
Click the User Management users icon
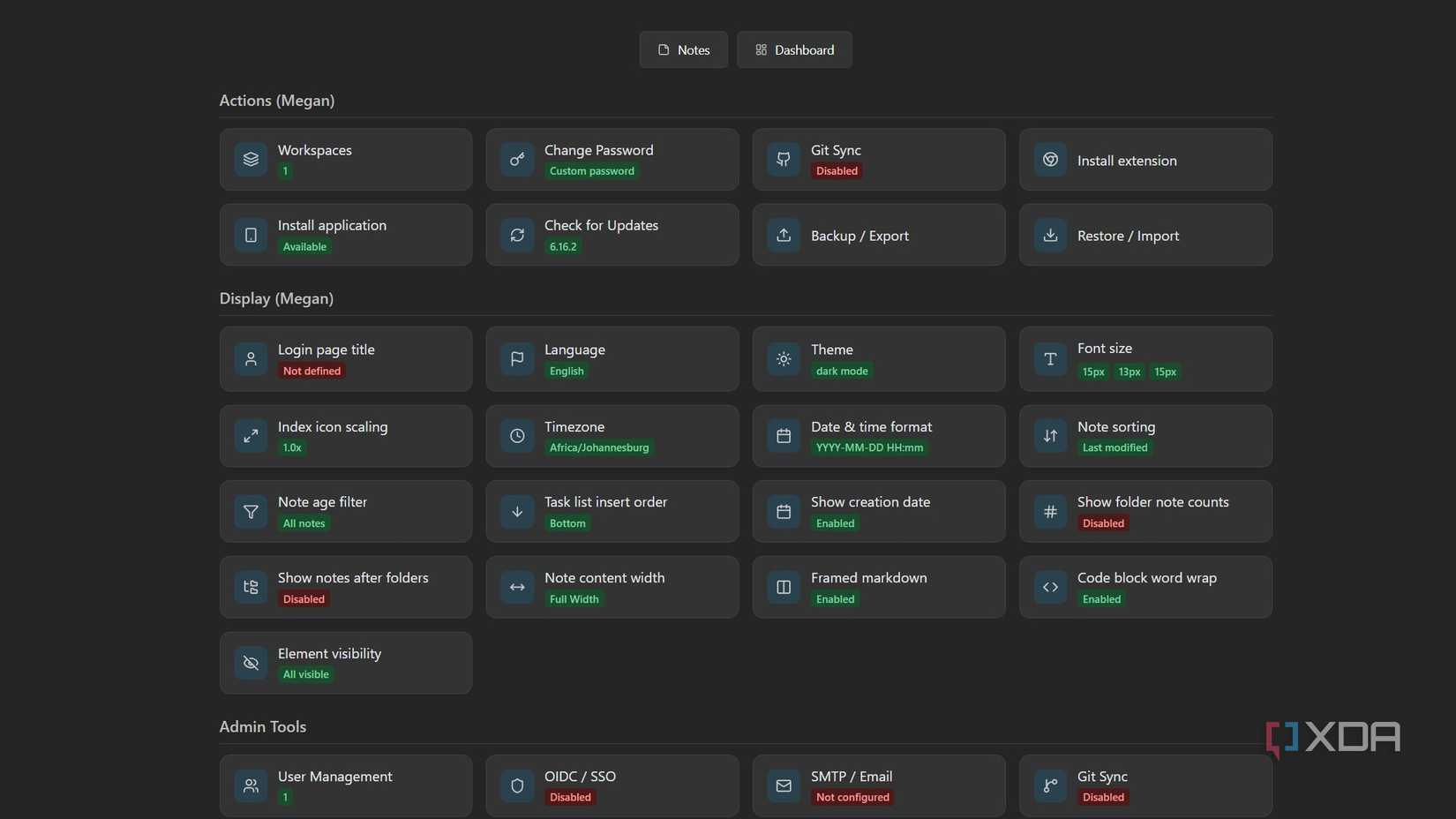tap(251, 785)
